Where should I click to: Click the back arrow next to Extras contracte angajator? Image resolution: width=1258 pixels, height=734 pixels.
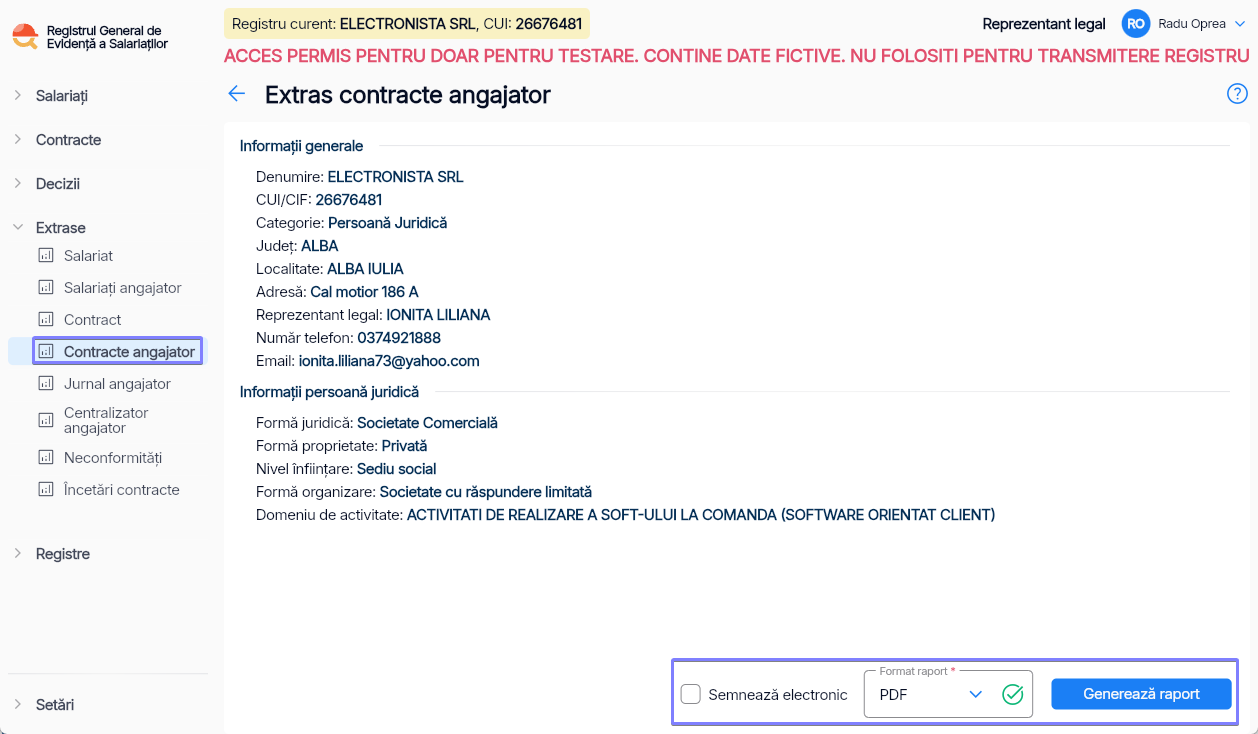coord(236,94)
